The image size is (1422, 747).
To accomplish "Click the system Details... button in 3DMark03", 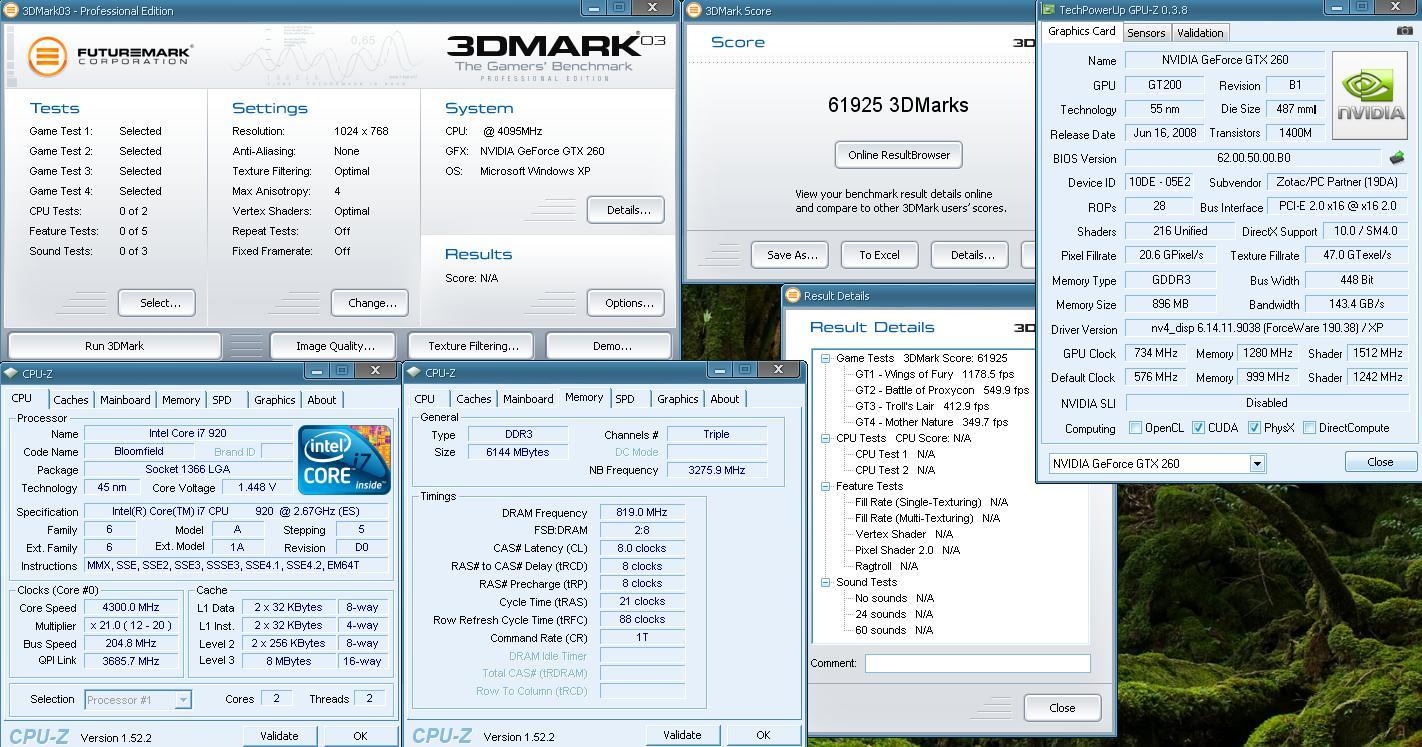I will point(628,210).
